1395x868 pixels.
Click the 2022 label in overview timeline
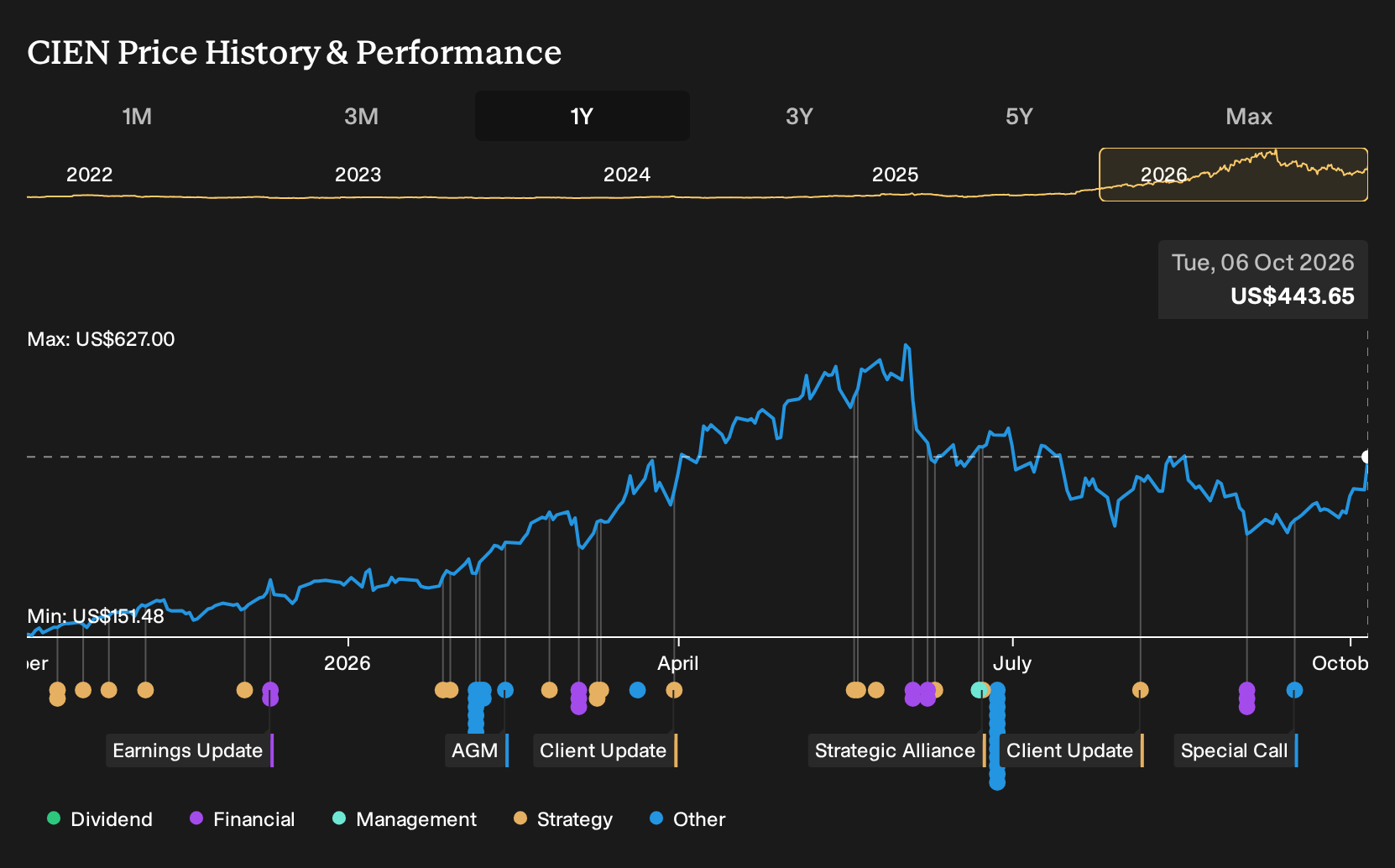coord(89,175)
